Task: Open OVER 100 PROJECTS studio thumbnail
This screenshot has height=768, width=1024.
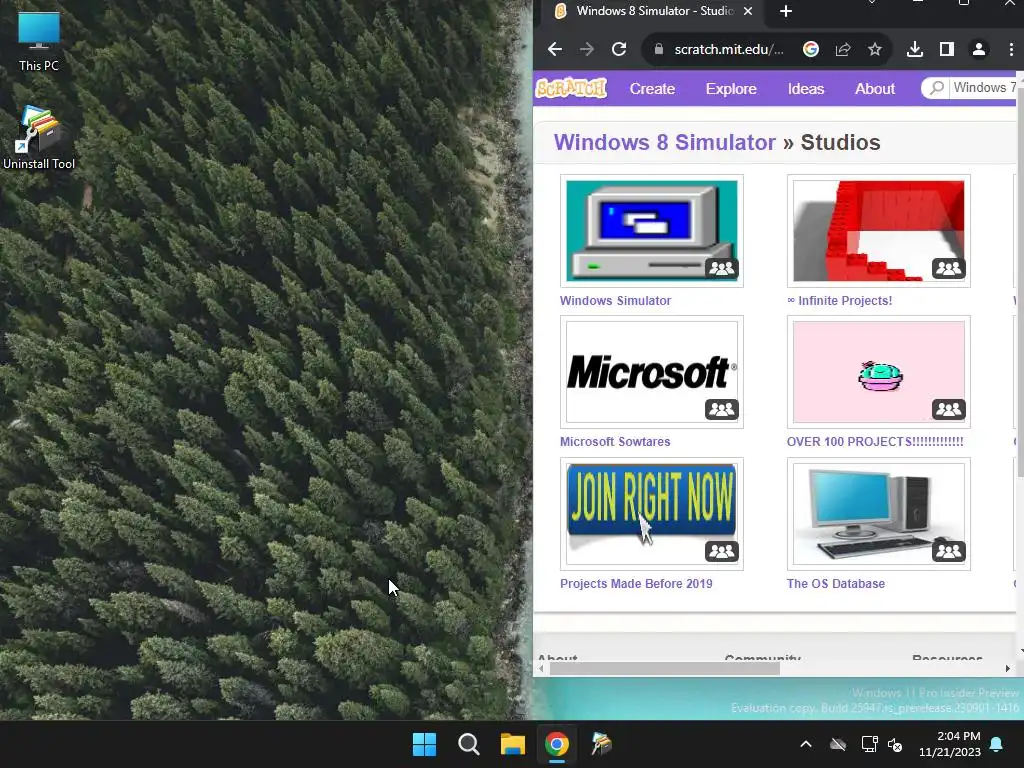Action: [878, 372]
